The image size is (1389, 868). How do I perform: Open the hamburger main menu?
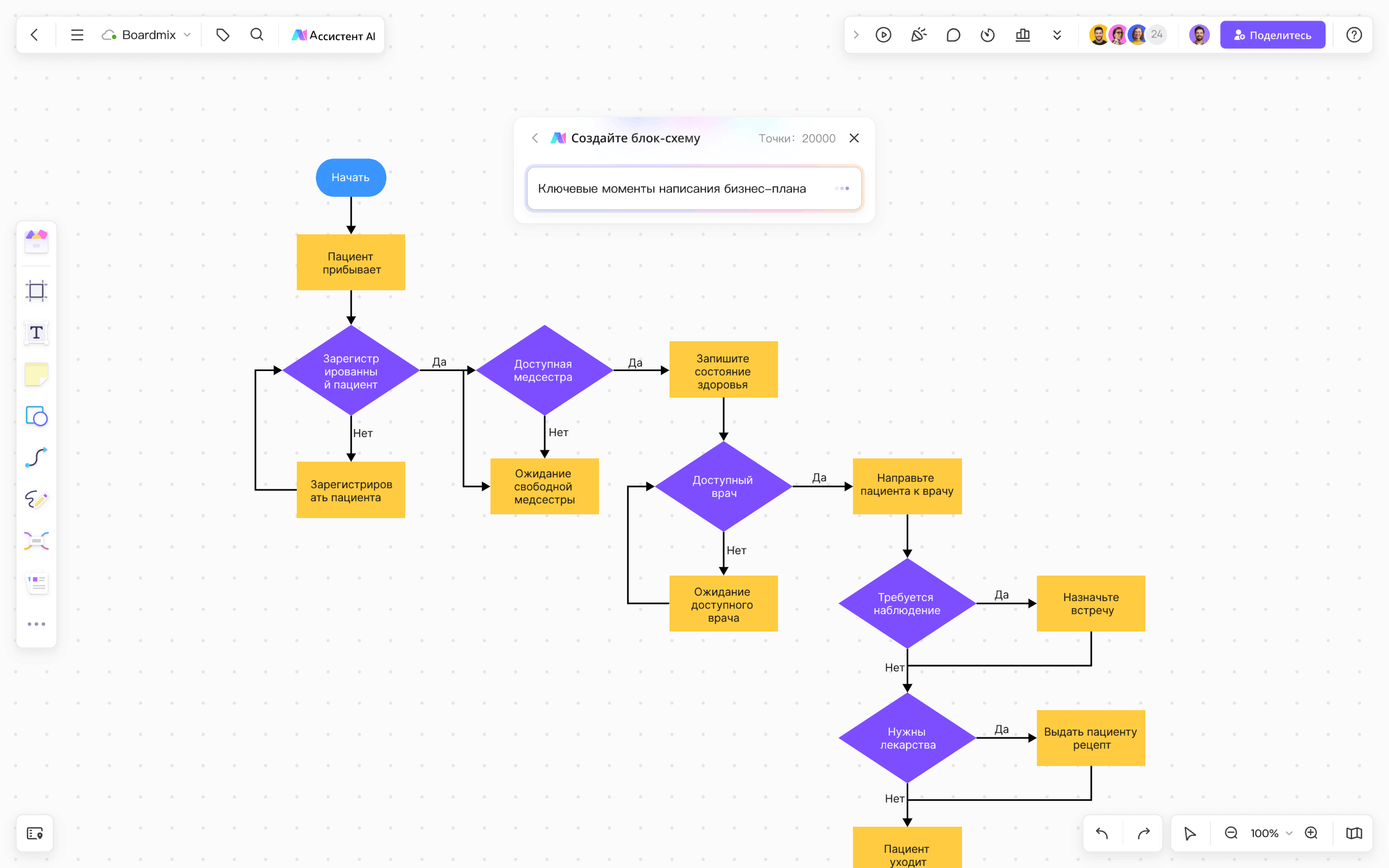click(77, 34)
